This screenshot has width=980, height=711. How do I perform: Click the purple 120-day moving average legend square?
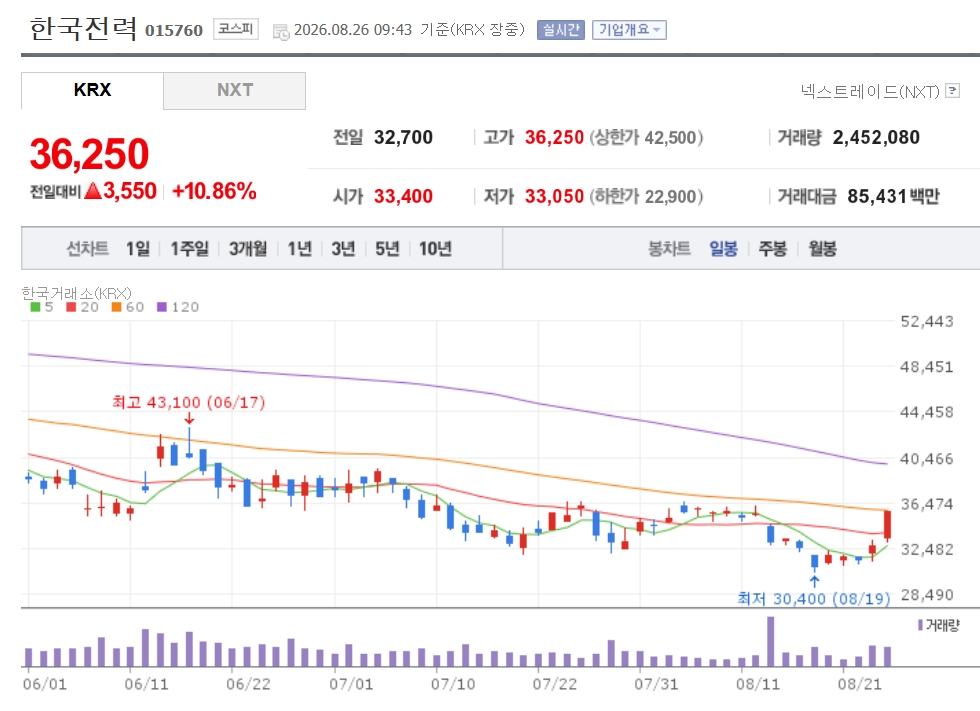point(162,307)
